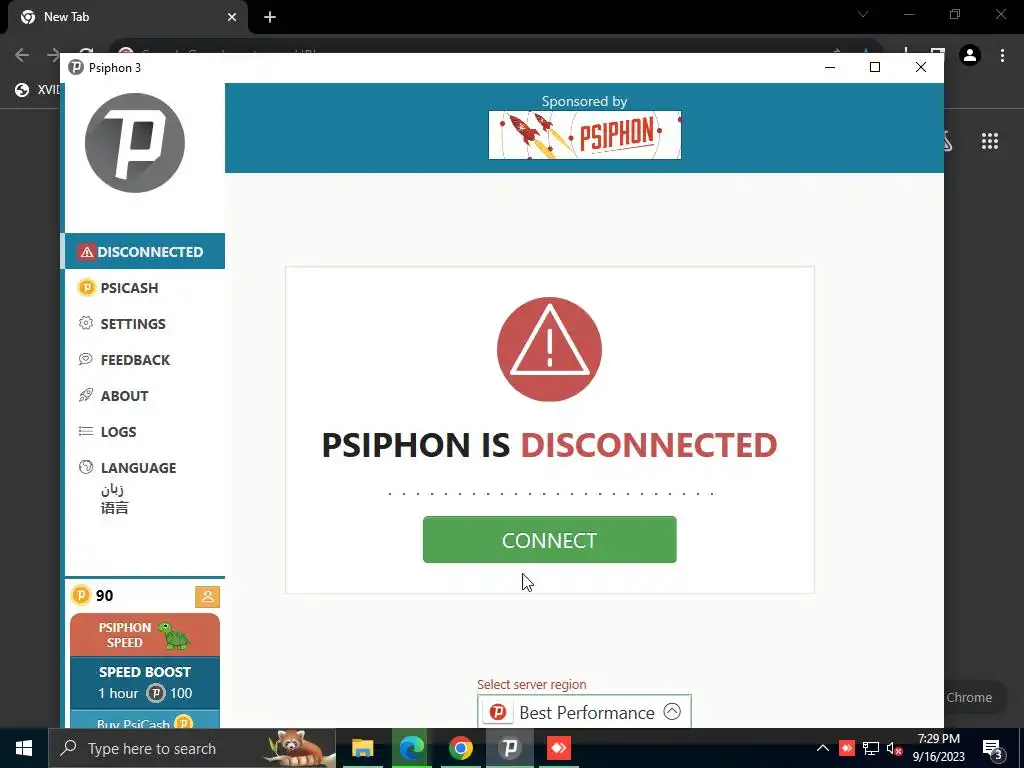The height and width of the screenshot is (768, 1024).
Task: Click Chrome back navigation arrow
Action: pos(22,56)
